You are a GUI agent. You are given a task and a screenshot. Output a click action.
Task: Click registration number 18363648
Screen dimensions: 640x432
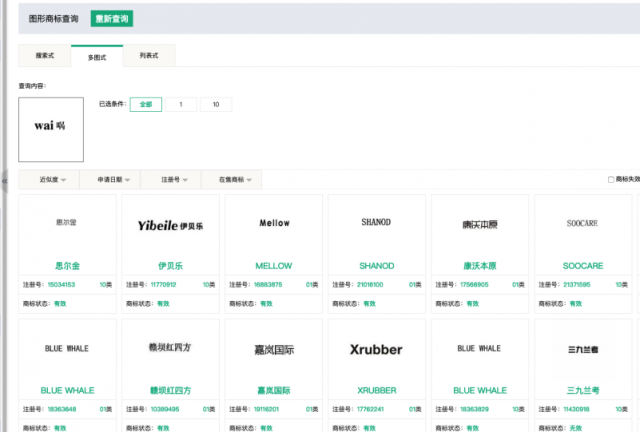(62, 409)
